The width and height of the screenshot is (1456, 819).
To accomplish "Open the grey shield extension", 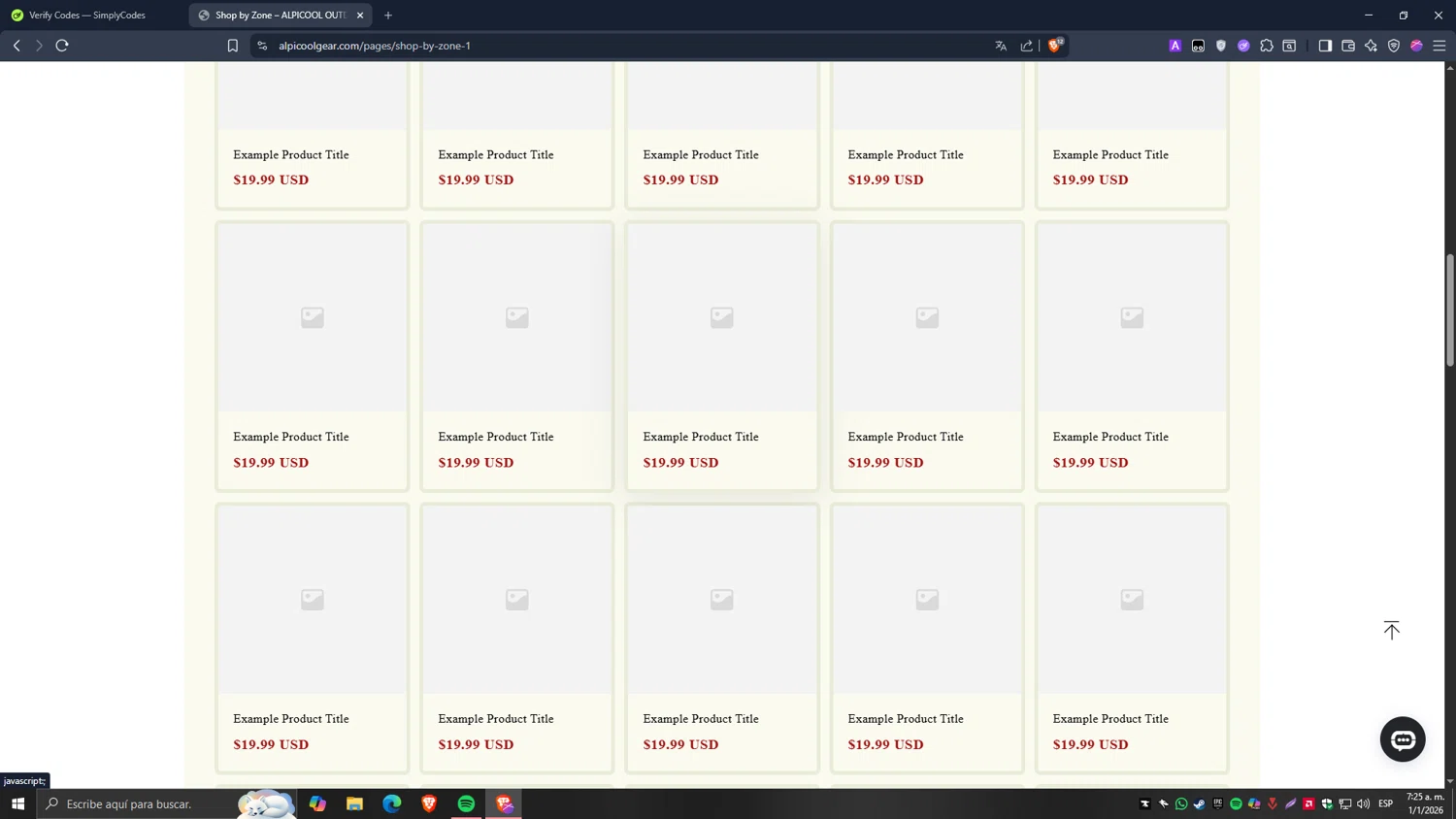I will 1221,46.
